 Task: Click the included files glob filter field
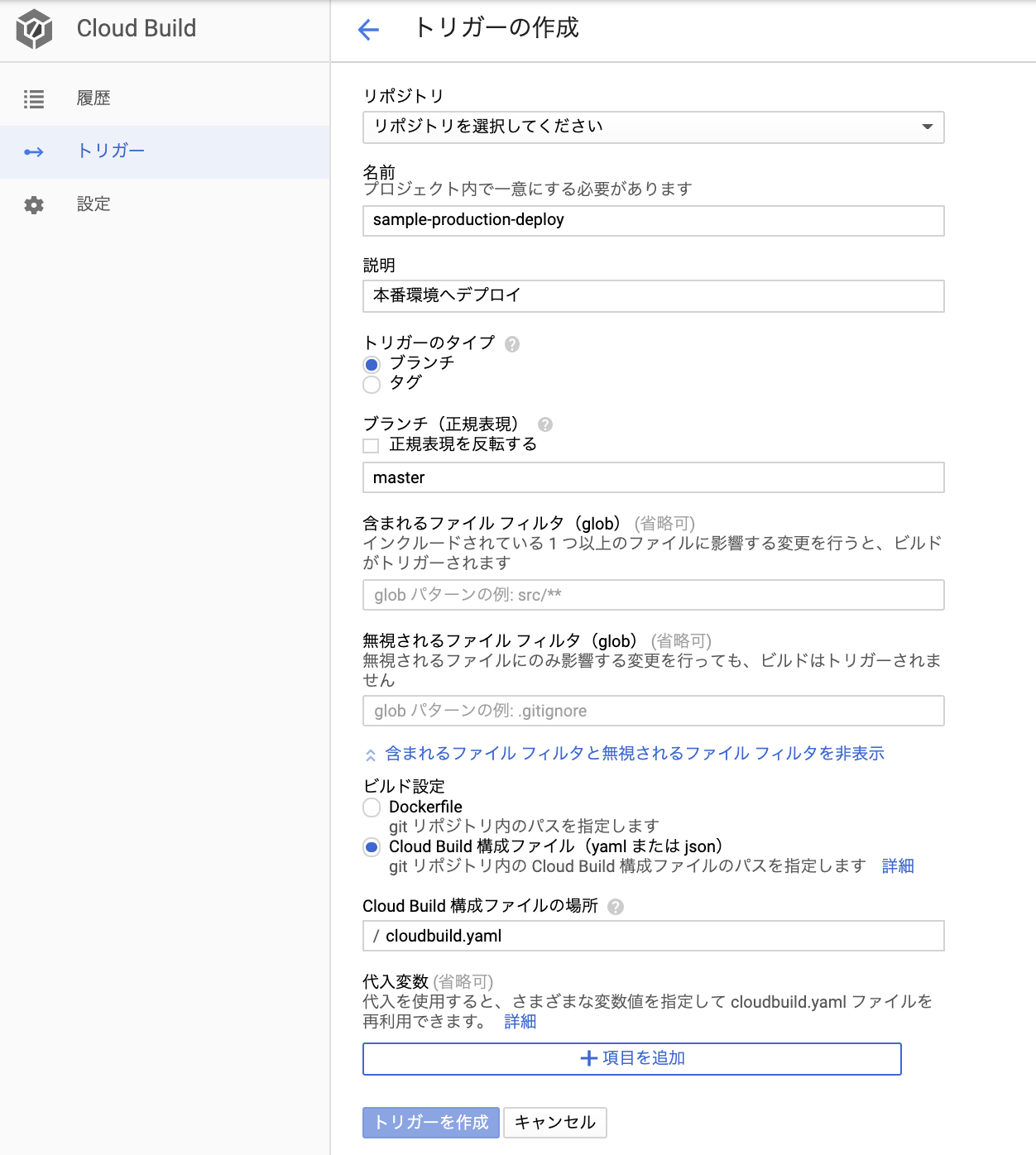point(654,595)
